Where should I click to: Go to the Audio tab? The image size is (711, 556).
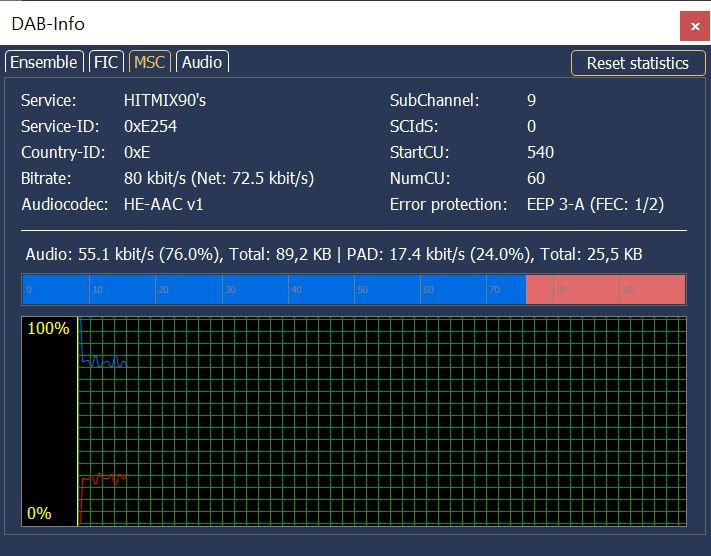pyautogui.click(x=202, y=62)
